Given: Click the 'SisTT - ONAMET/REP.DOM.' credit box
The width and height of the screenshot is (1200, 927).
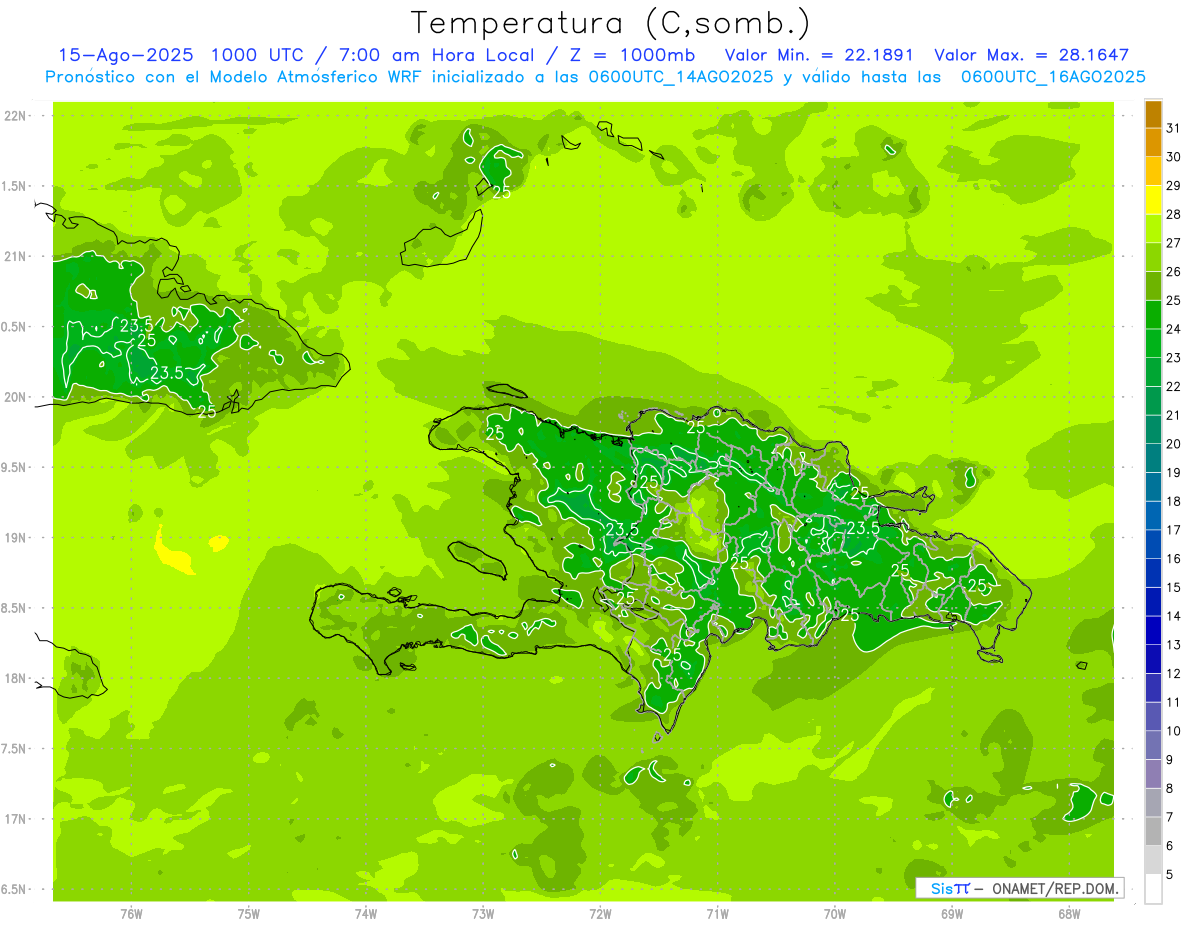Looking at the screenshot, I should (x=1020, y=888).
